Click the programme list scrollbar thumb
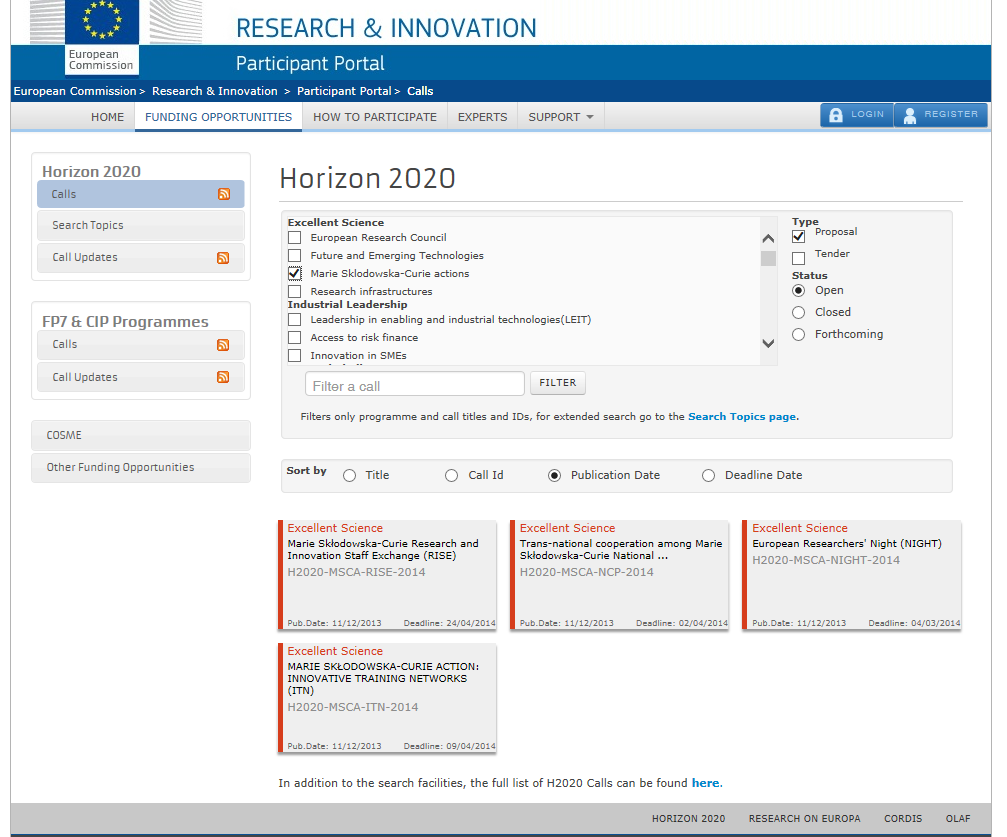 coord(768,258)
